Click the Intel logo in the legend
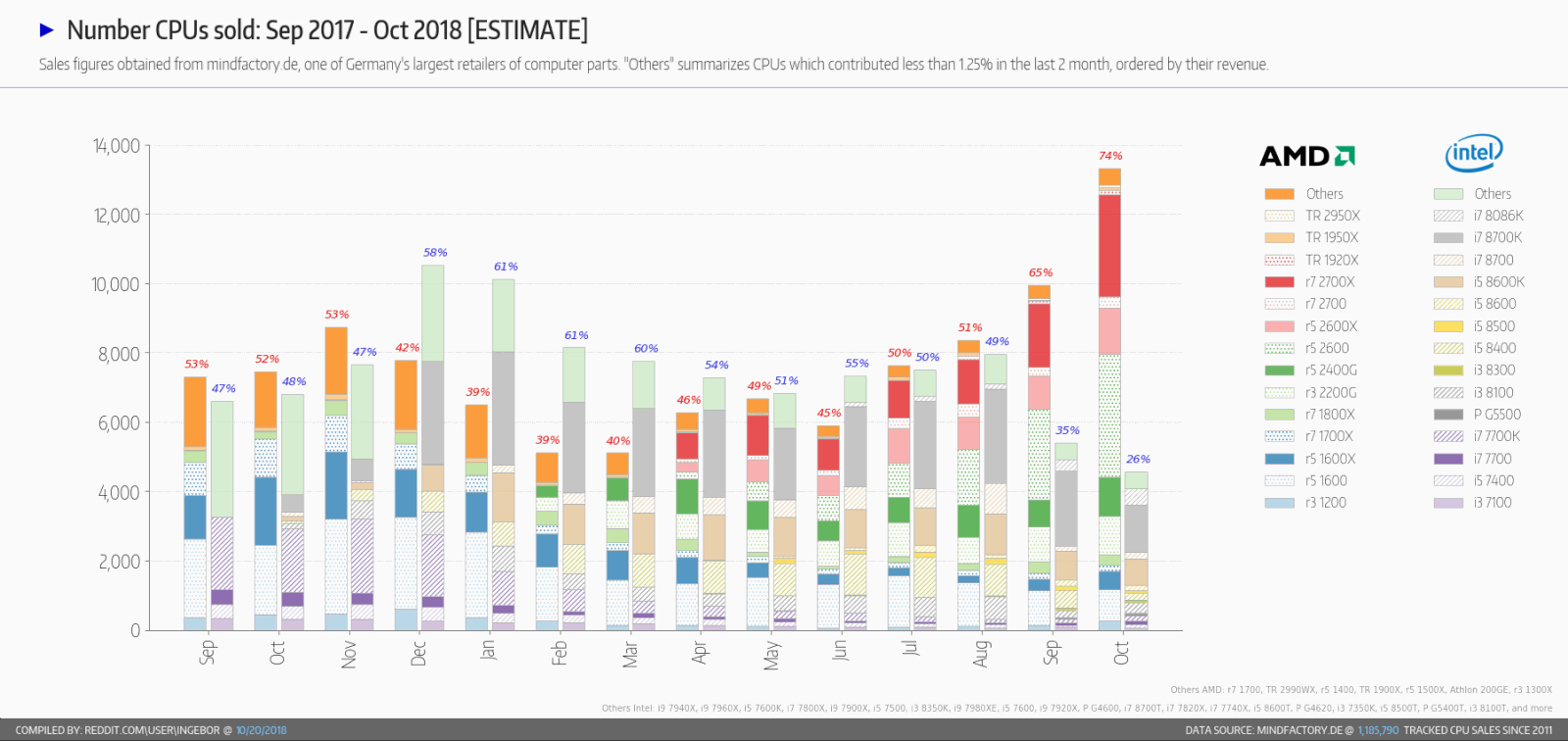The width and height of the screenshot is (1568, 741). click(1473, 153)
